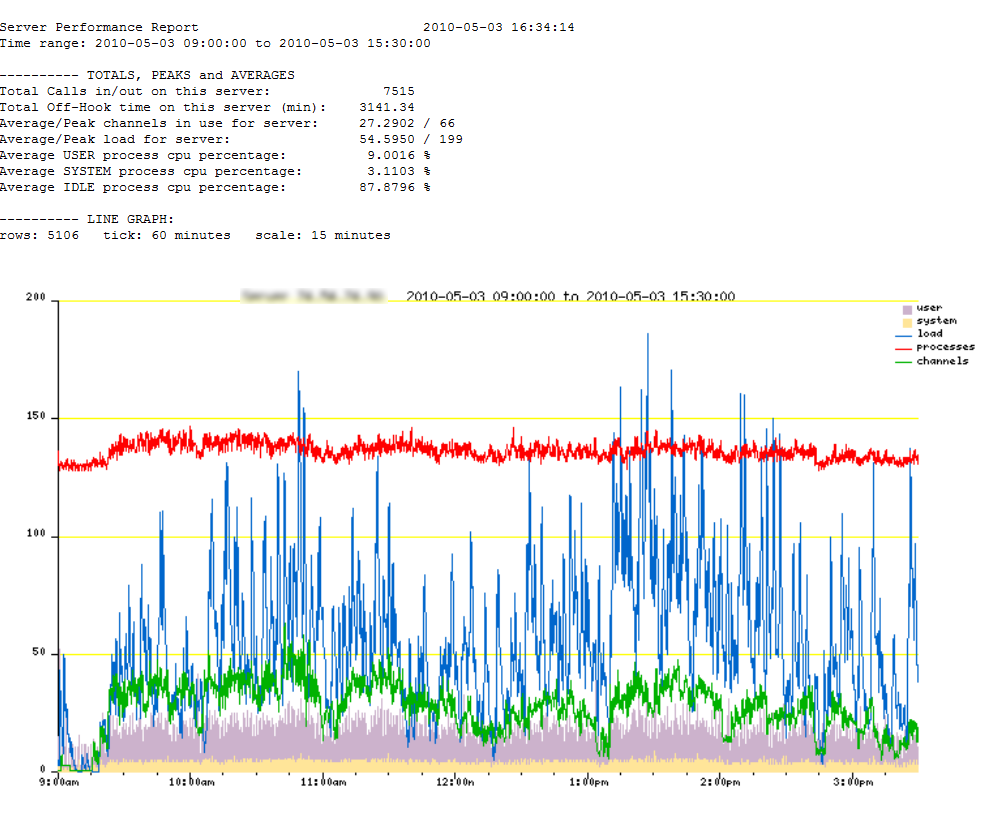
Task: Click the 'LINE GRAPH' section header
Action: 130,219
